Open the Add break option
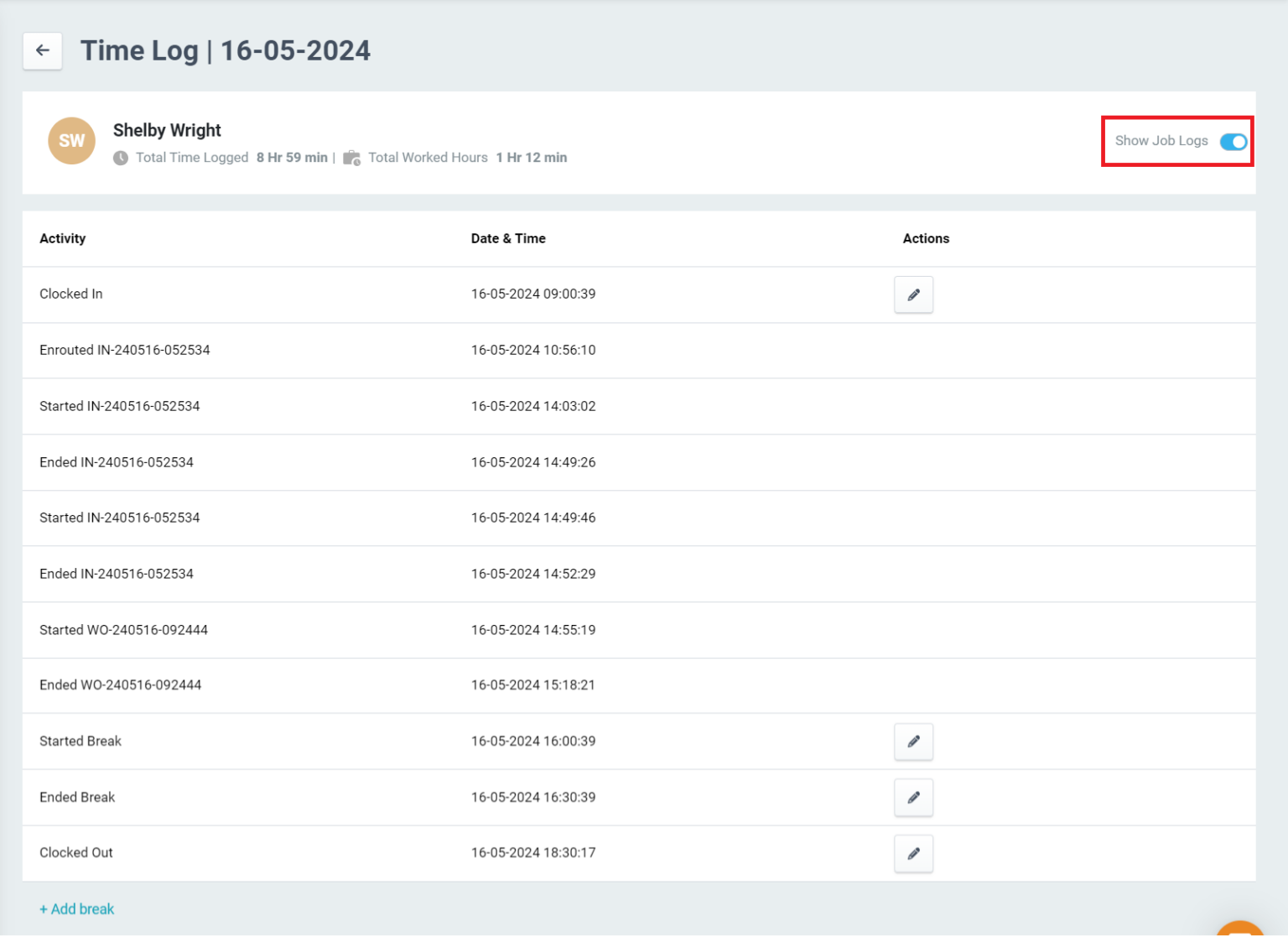The width and height of the screenshot is (1288, 937). tap(76, 908)
